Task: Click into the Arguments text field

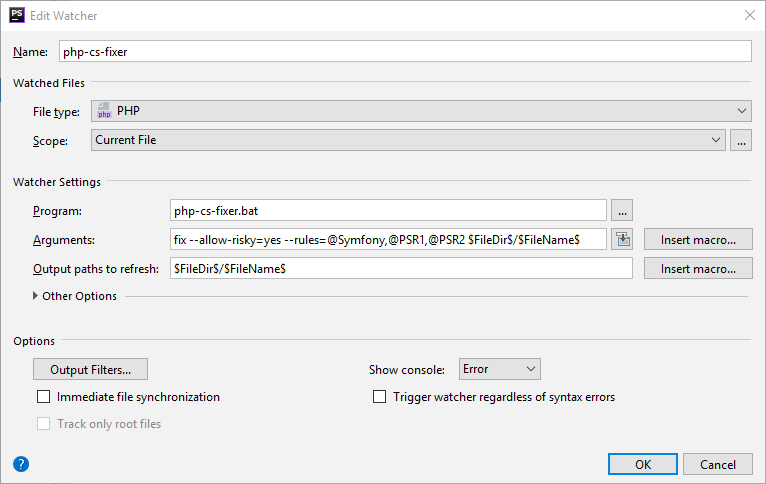Action: (388, 239)
